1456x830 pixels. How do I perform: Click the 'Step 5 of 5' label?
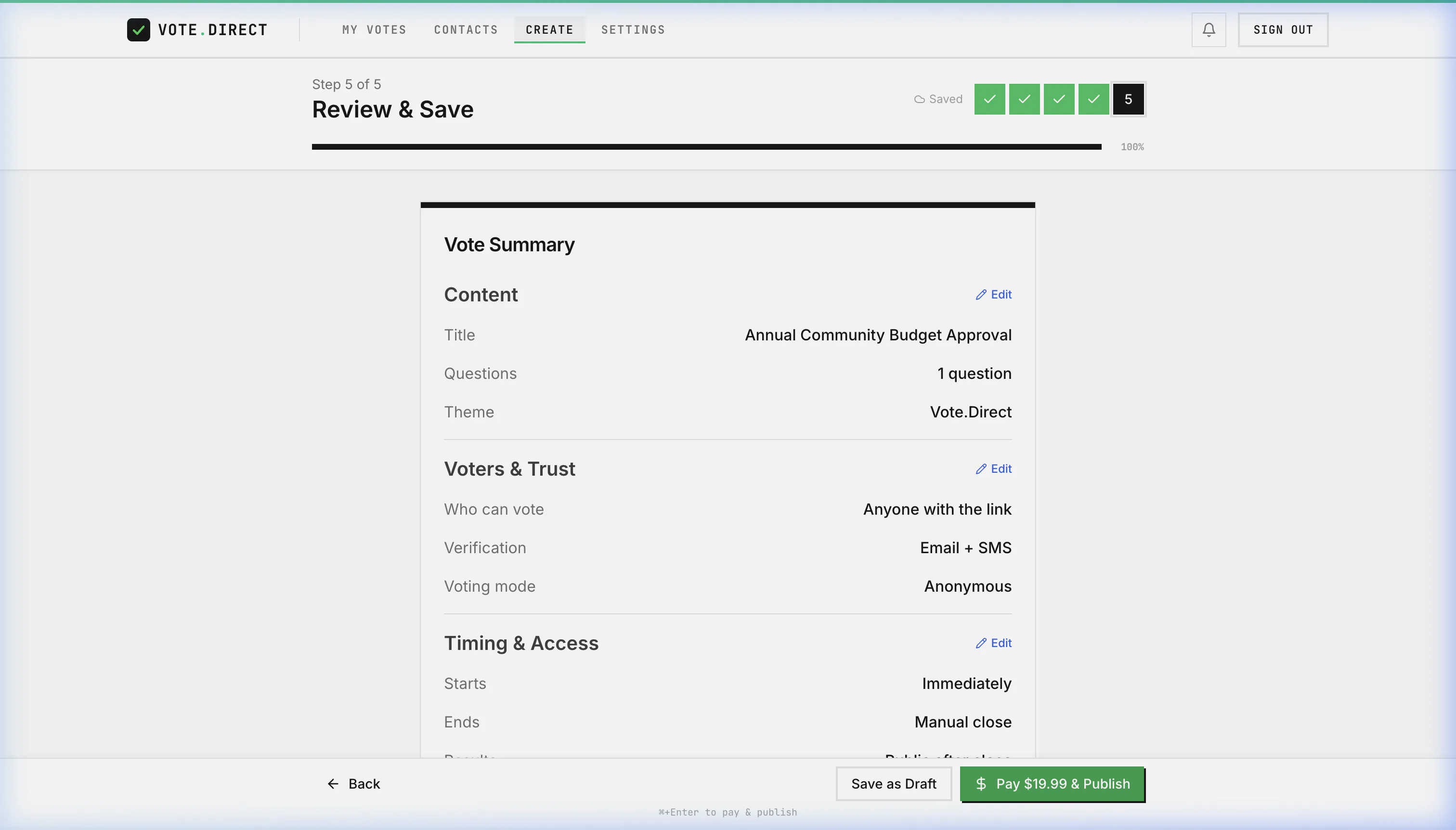[347, 84]
